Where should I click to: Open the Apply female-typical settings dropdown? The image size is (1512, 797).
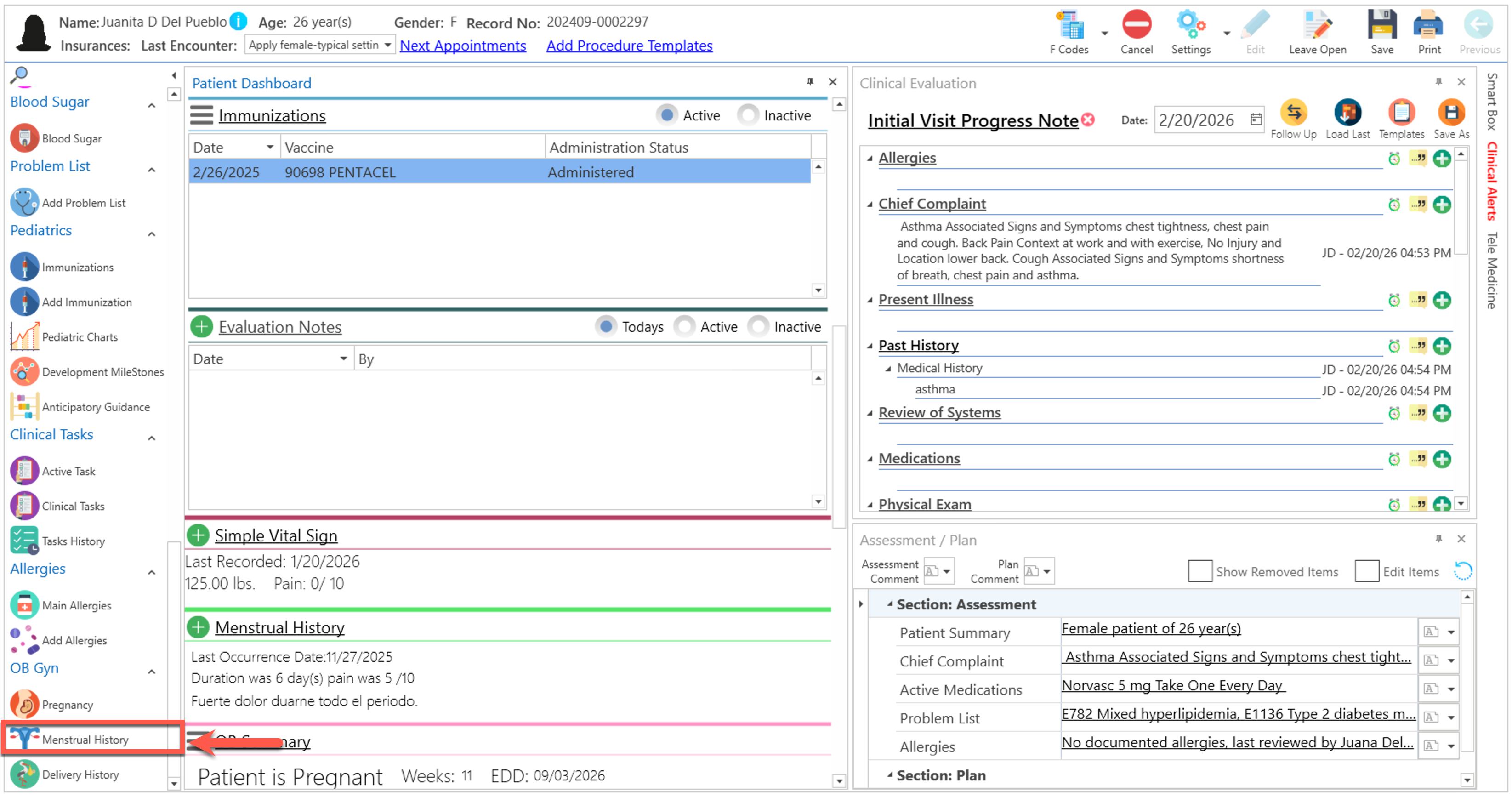[x=387, y=45]
